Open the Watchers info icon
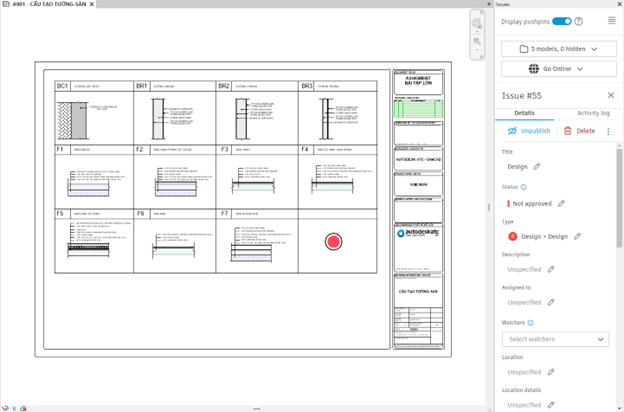 tap(530, 323)
